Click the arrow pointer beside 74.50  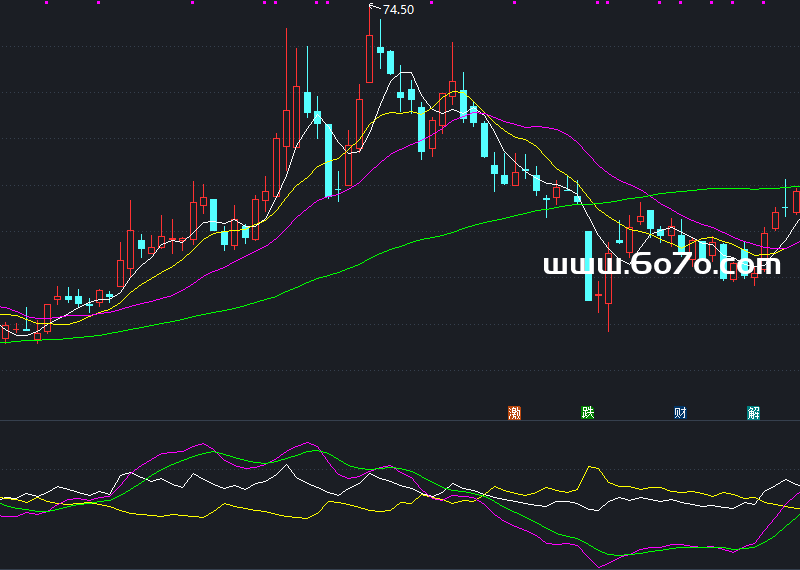374,9
